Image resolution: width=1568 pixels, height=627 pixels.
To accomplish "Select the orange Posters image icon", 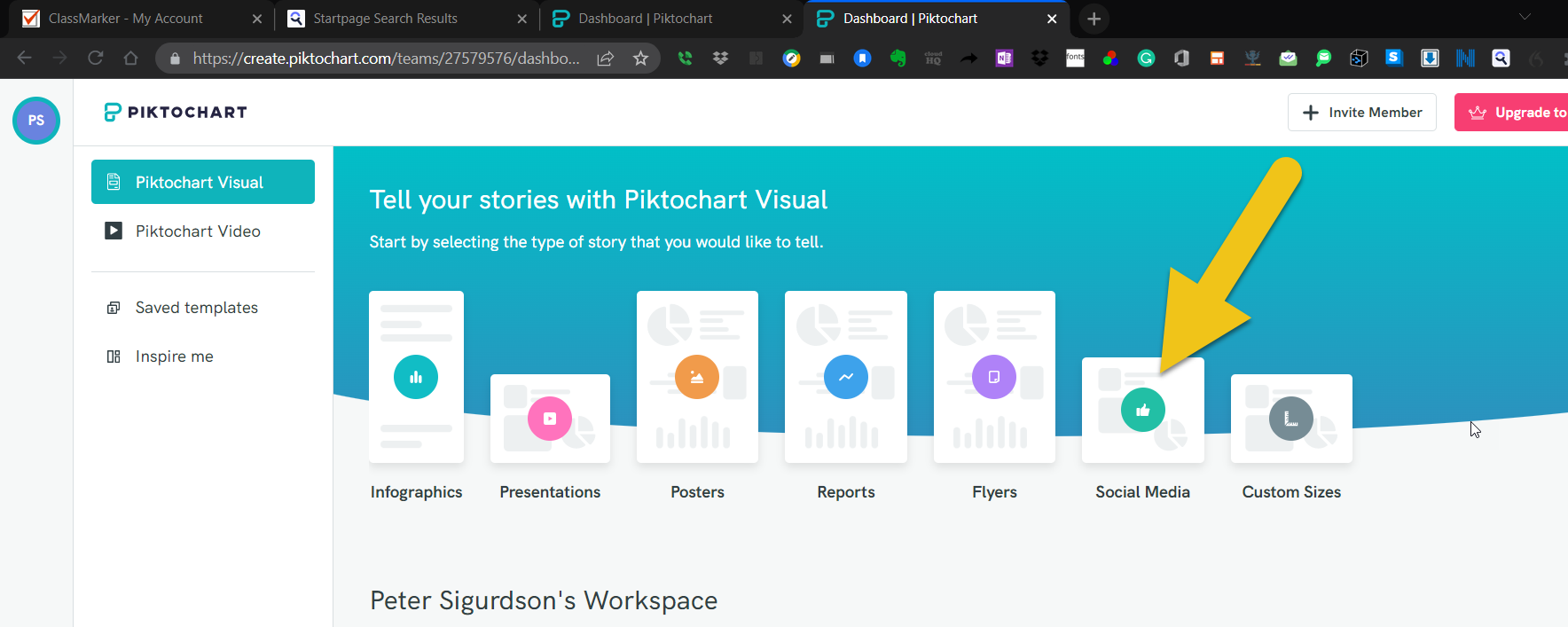I will (x=697, y=377).
